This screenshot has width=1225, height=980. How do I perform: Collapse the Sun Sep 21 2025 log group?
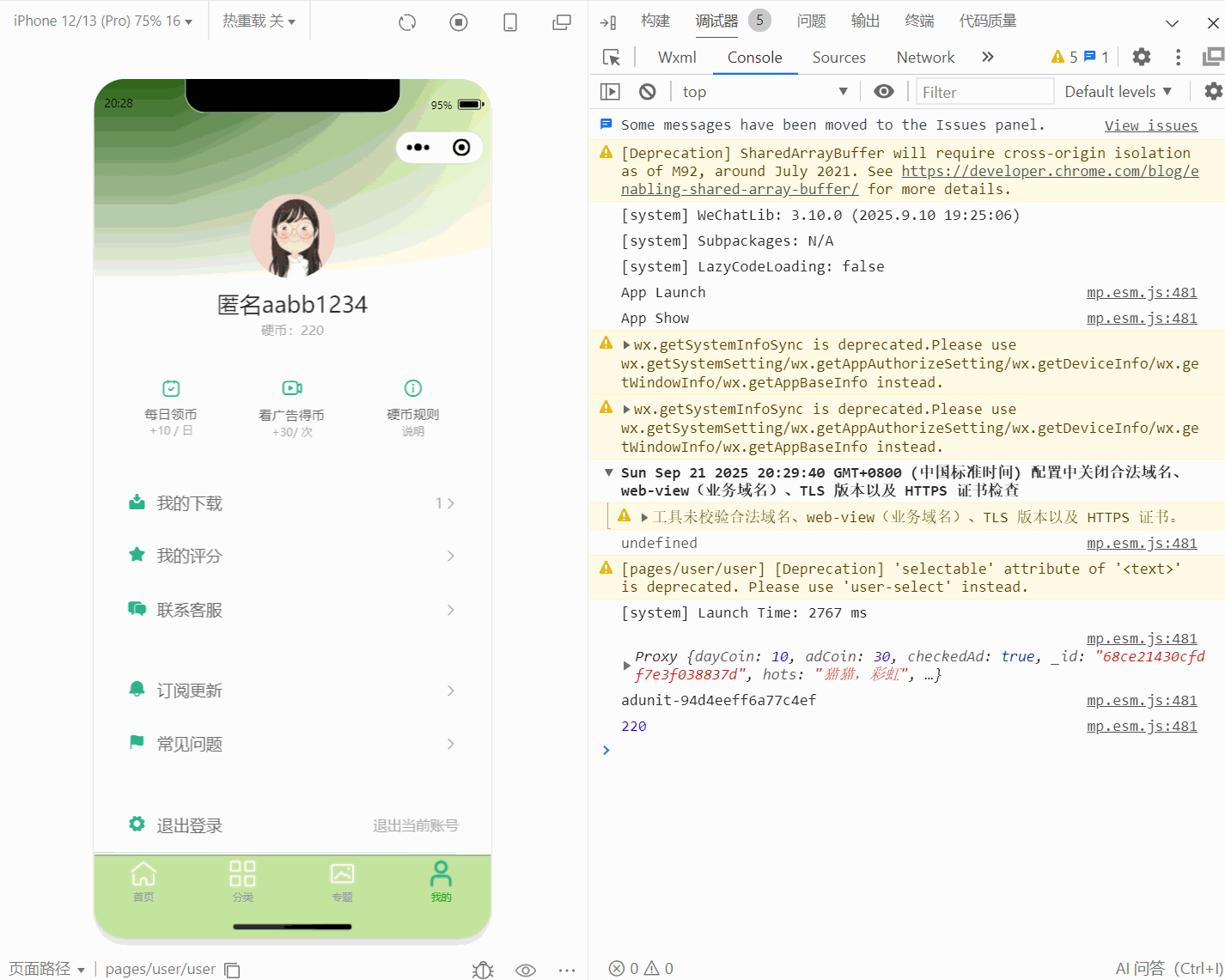point(608,472)
